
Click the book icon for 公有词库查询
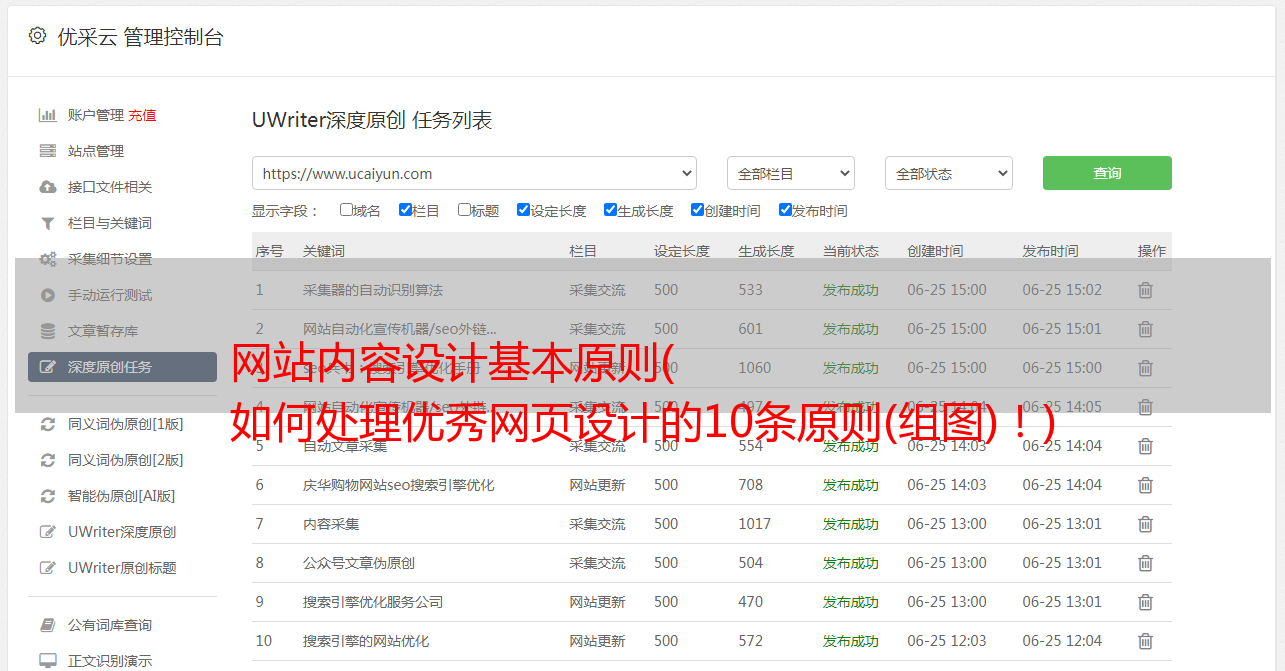click(47, 625)
